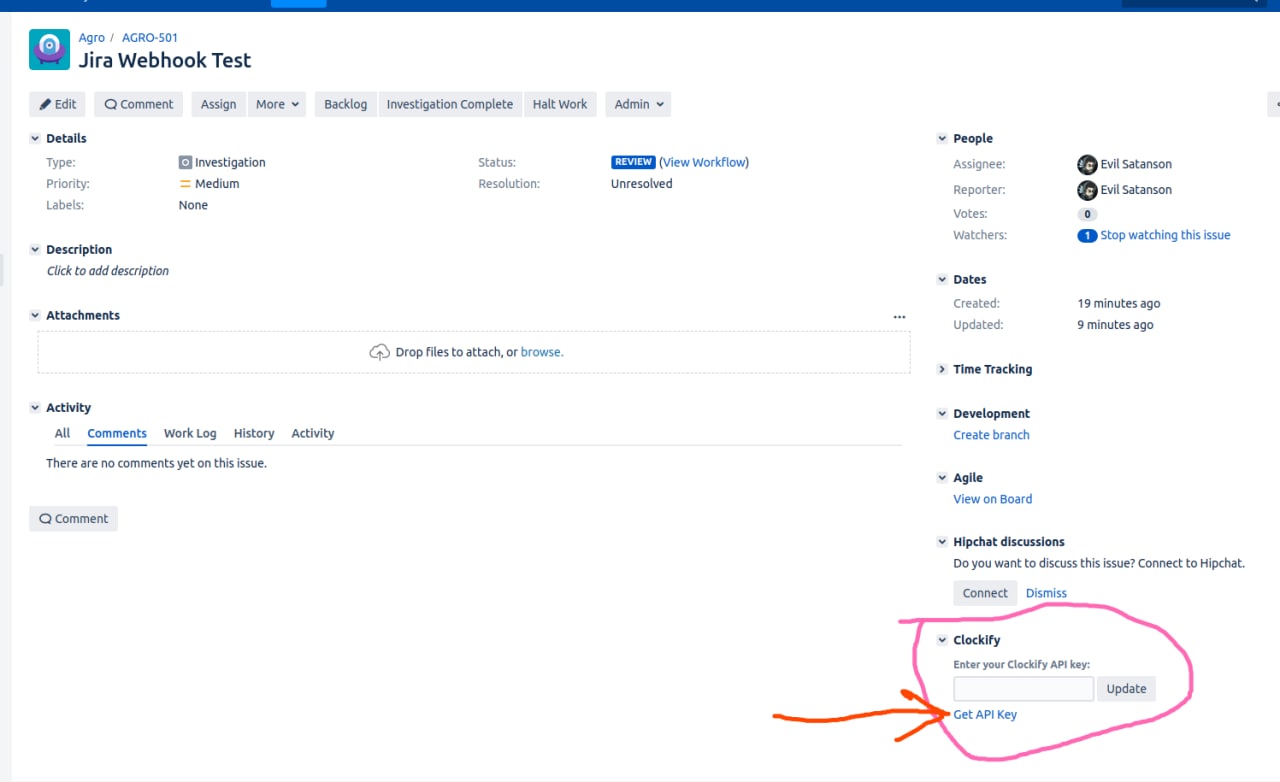Open the Activity stream tab
This screenshot has height=782, width=1280.
313,433
